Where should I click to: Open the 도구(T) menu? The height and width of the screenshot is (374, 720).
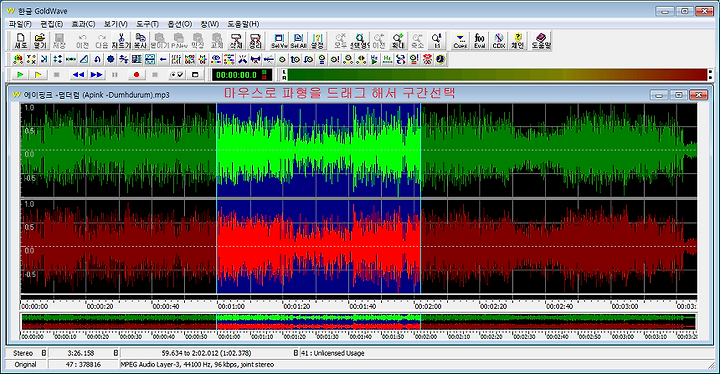pyautogui.click(x=147, y=24)
